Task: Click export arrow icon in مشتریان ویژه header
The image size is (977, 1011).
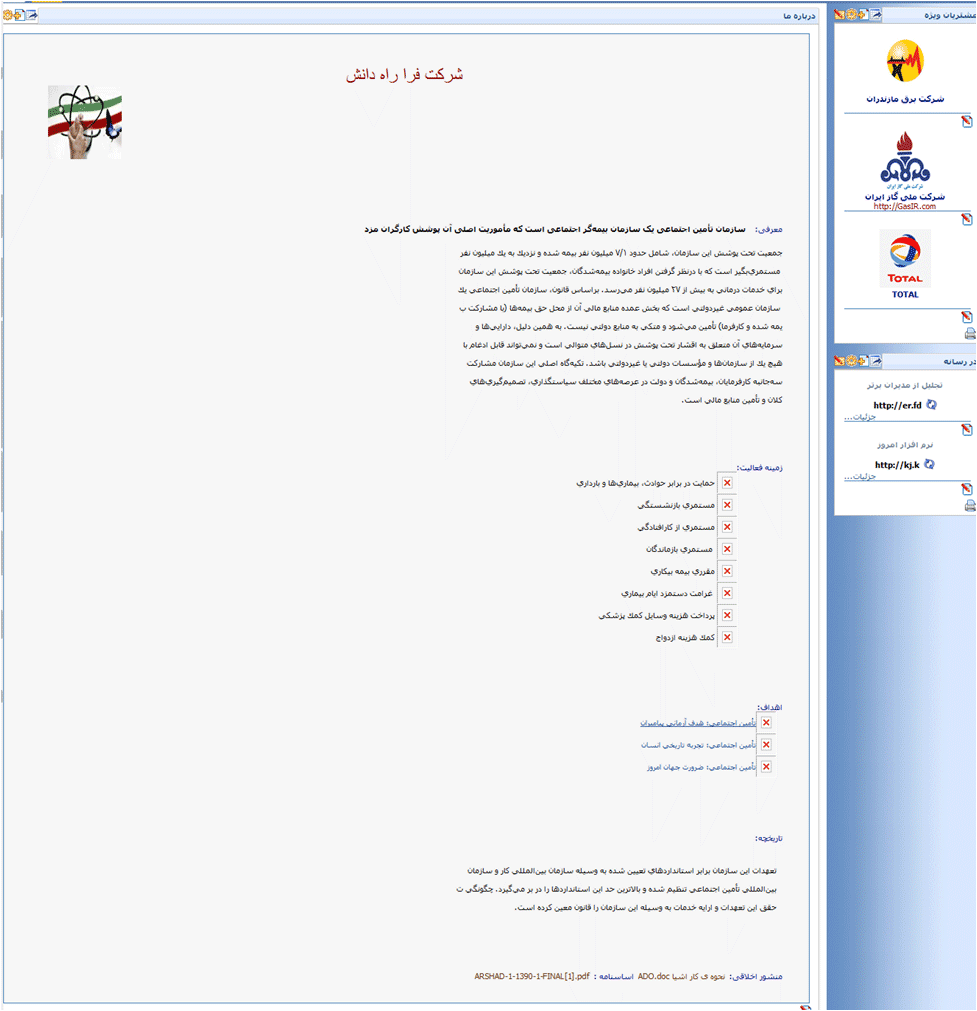Action: point(875,14)
